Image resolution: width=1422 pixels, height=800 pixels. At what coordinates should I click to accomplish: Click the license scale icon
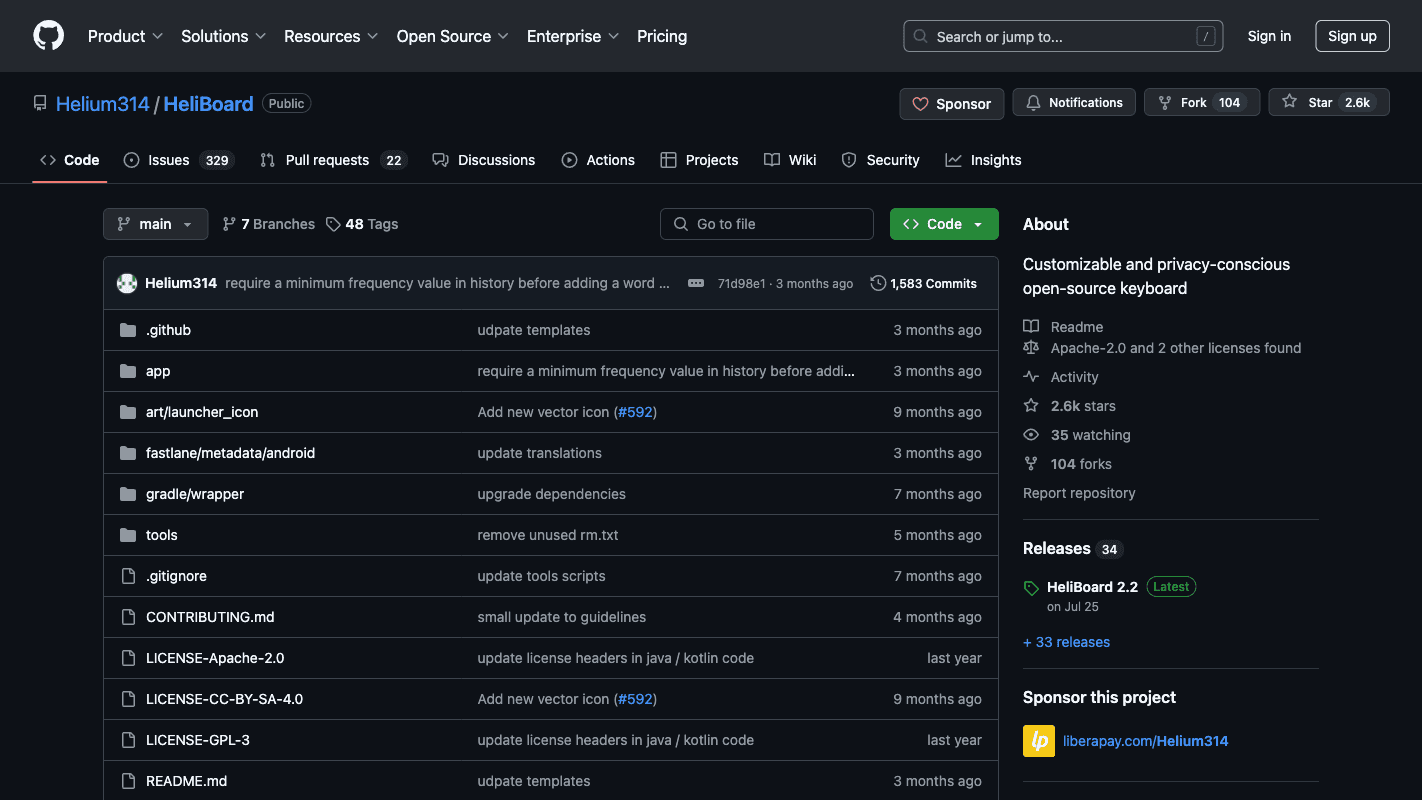[x=1031, y=348]
